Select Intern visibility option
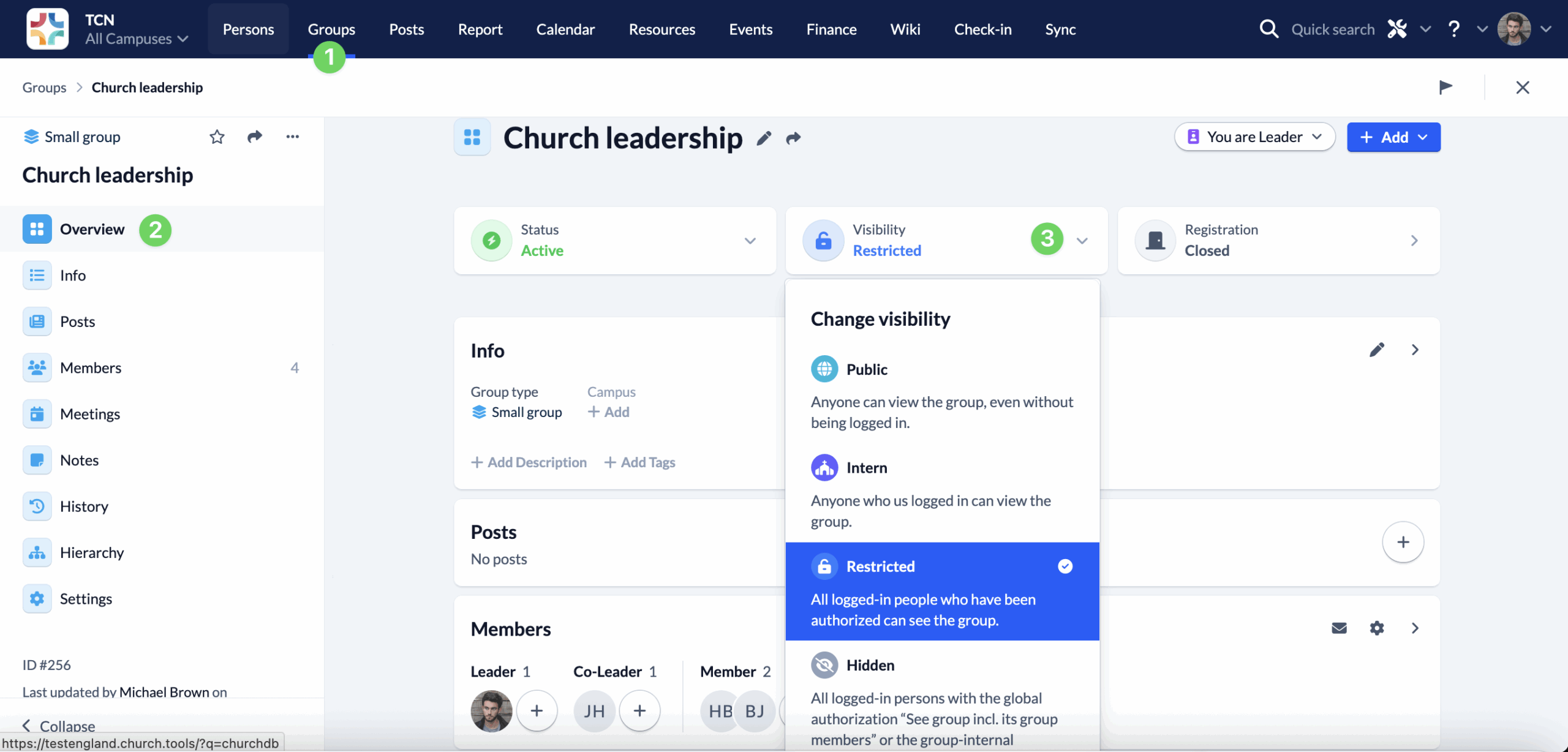This screenshot has height=752, width=1568. 866,468
